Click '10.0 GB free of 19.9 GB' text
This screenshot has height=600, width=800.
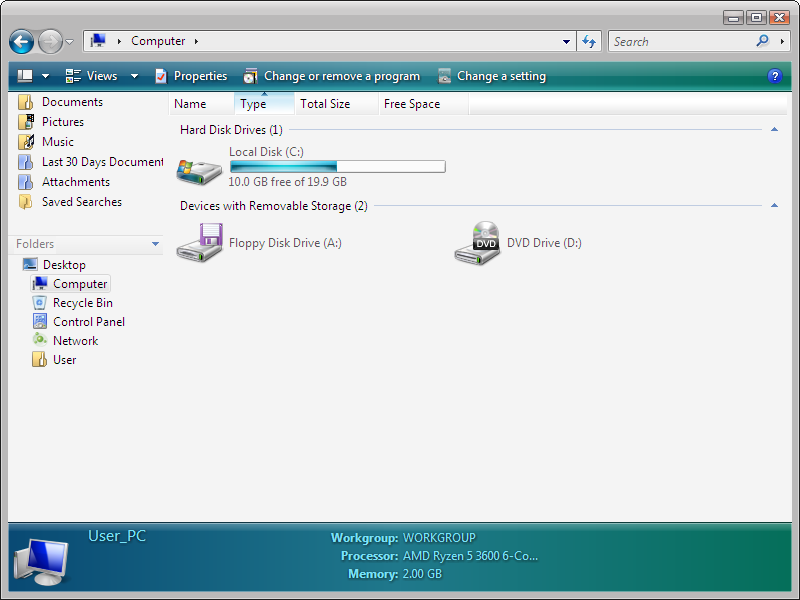point(288,182)
